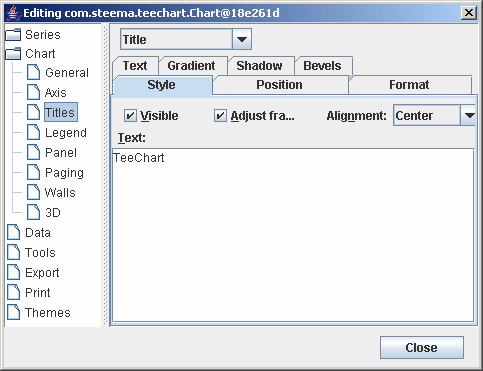Click the split pane divider handle
The height and width of the screenshot is (371, 483).
point(106,175)
